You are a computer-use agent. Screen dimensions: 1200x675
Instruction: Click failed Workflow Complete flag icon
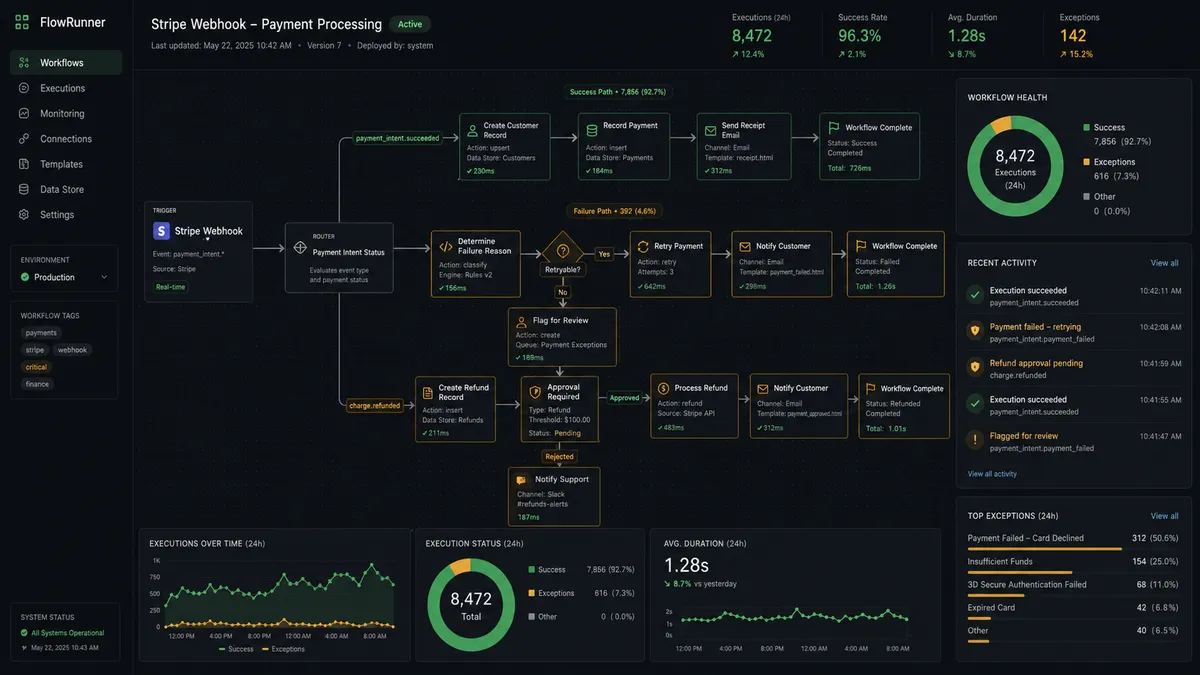[x=860, y=246]
